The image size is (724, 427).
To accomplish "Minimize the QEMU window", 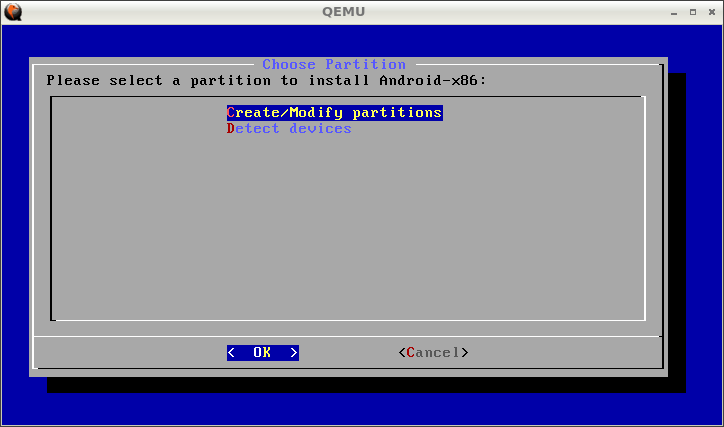I will click(674, 12).
